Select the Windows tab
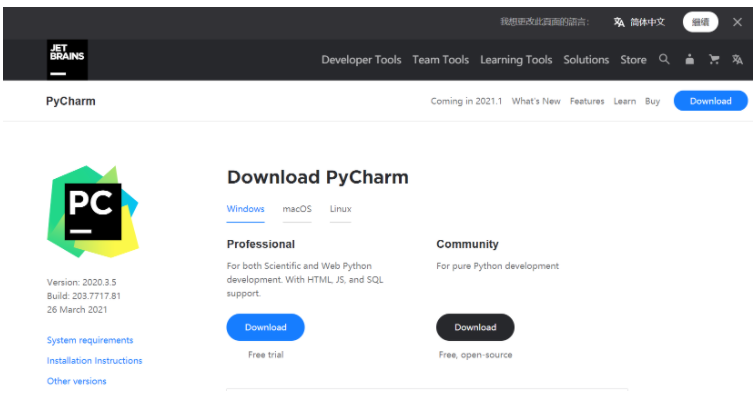This screenshot has width=755, height=400. (x=246, y=209)
